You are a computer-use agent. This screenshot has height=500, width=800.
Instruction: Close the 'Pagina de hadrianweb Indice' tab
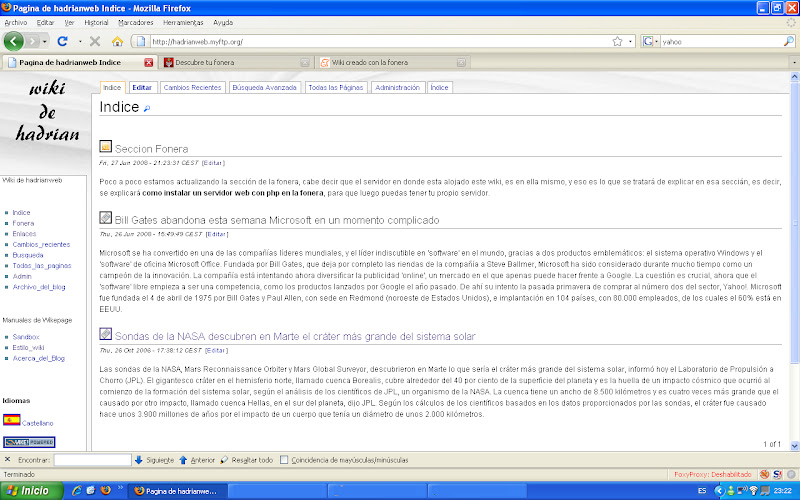(148, 62)
